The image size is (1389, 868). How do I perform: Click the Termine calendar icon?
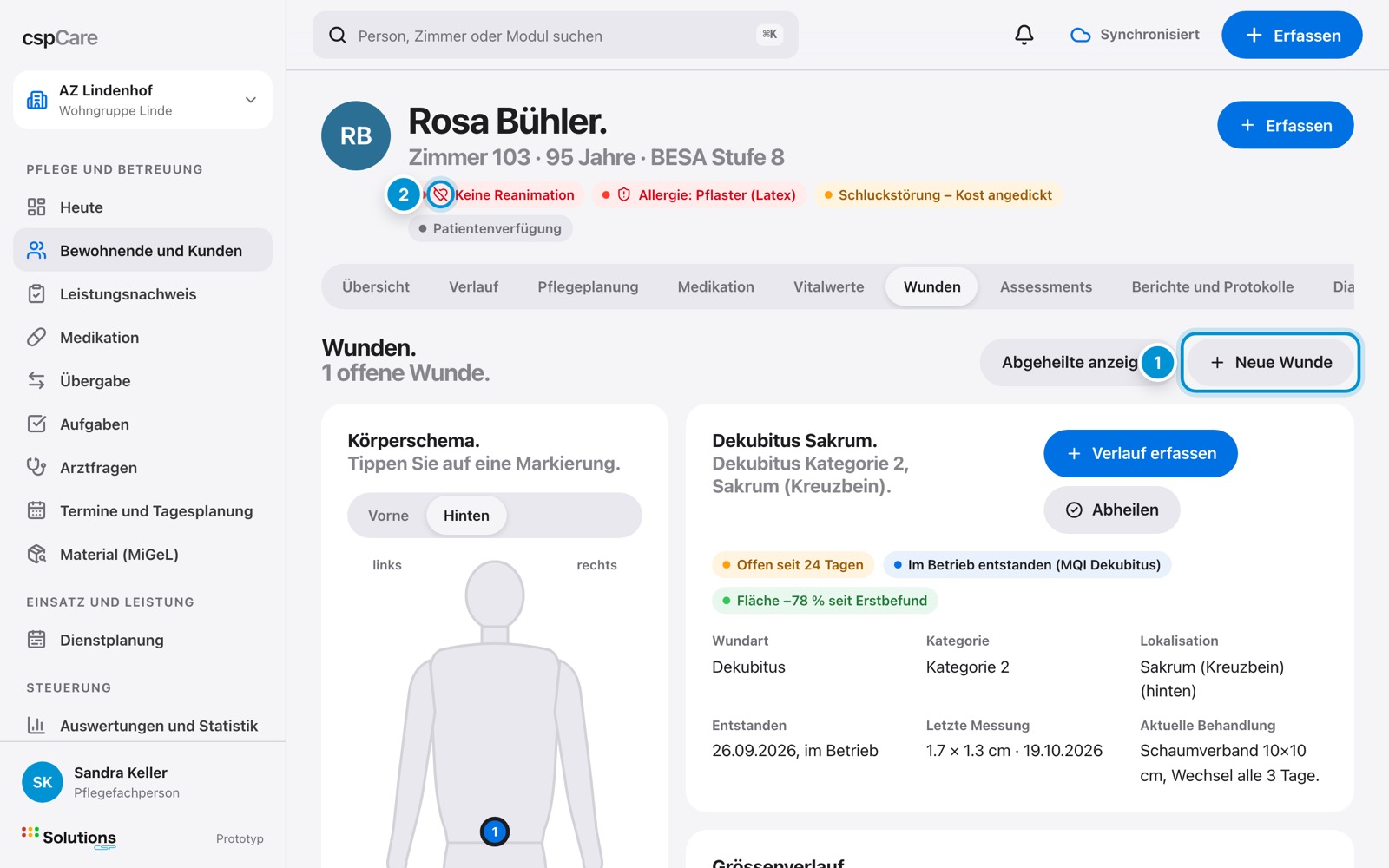click(36, 510)
